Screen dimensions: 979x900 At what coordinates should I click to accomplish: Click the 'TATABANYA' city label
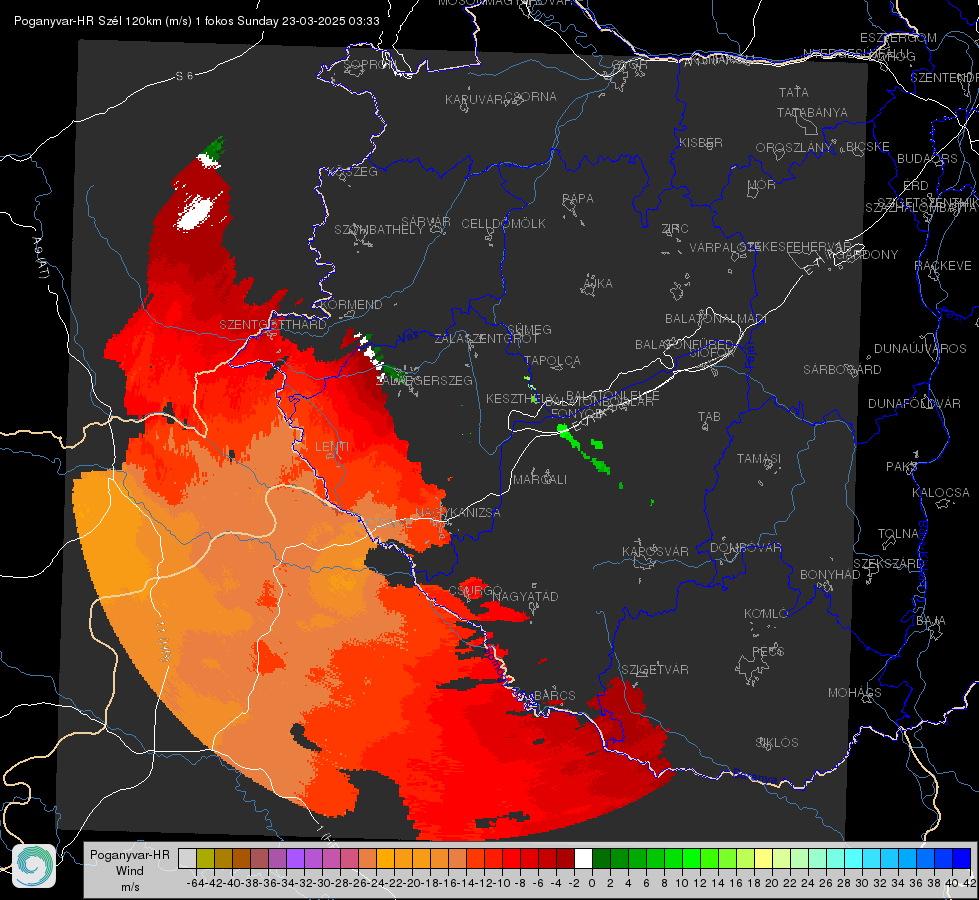tap(812, 112)
